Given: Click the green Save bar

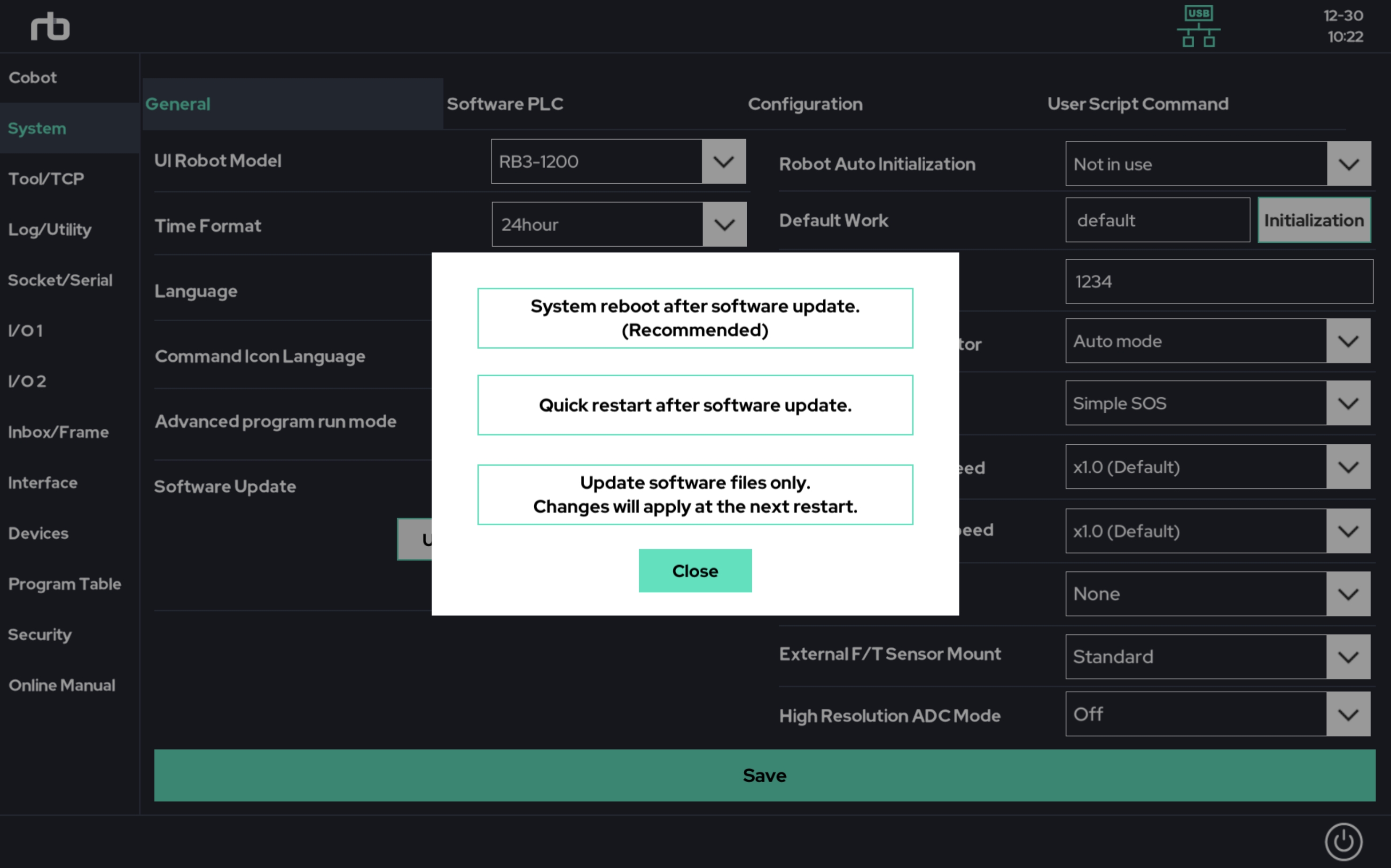Looking at the screenshot, I should point(764,775).
